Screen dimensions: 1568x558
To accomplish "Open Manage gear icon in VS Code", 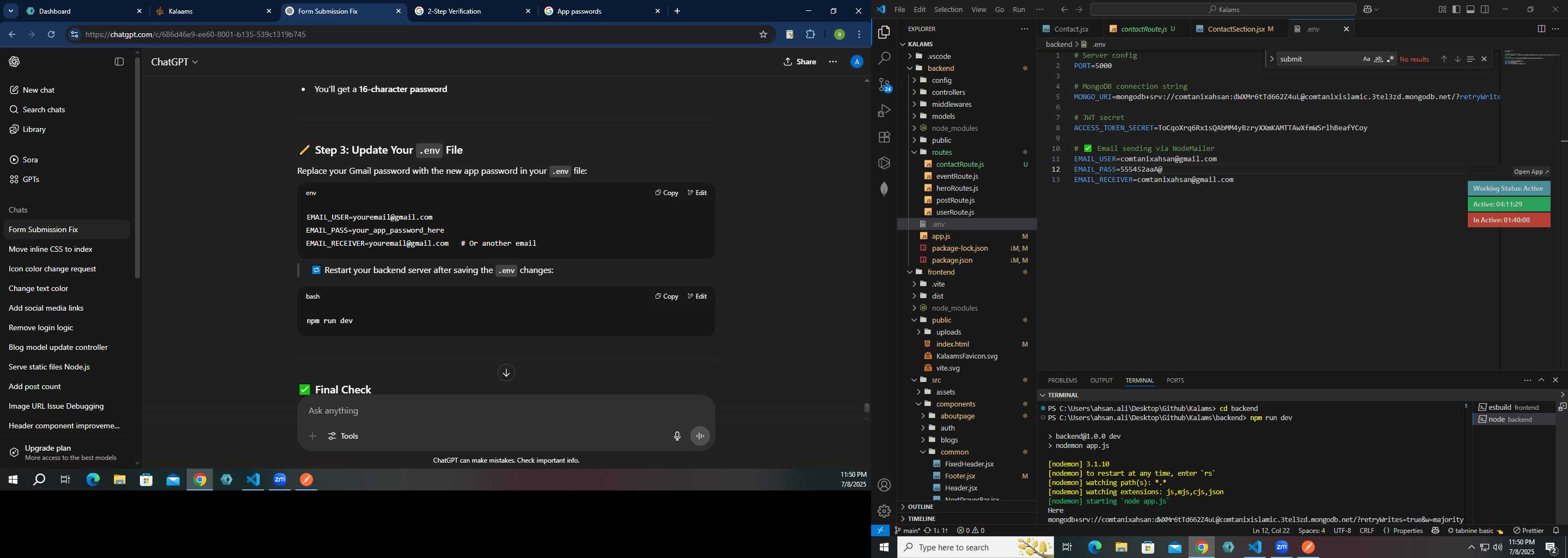I will pyautogui.click(x=884, y=511).
